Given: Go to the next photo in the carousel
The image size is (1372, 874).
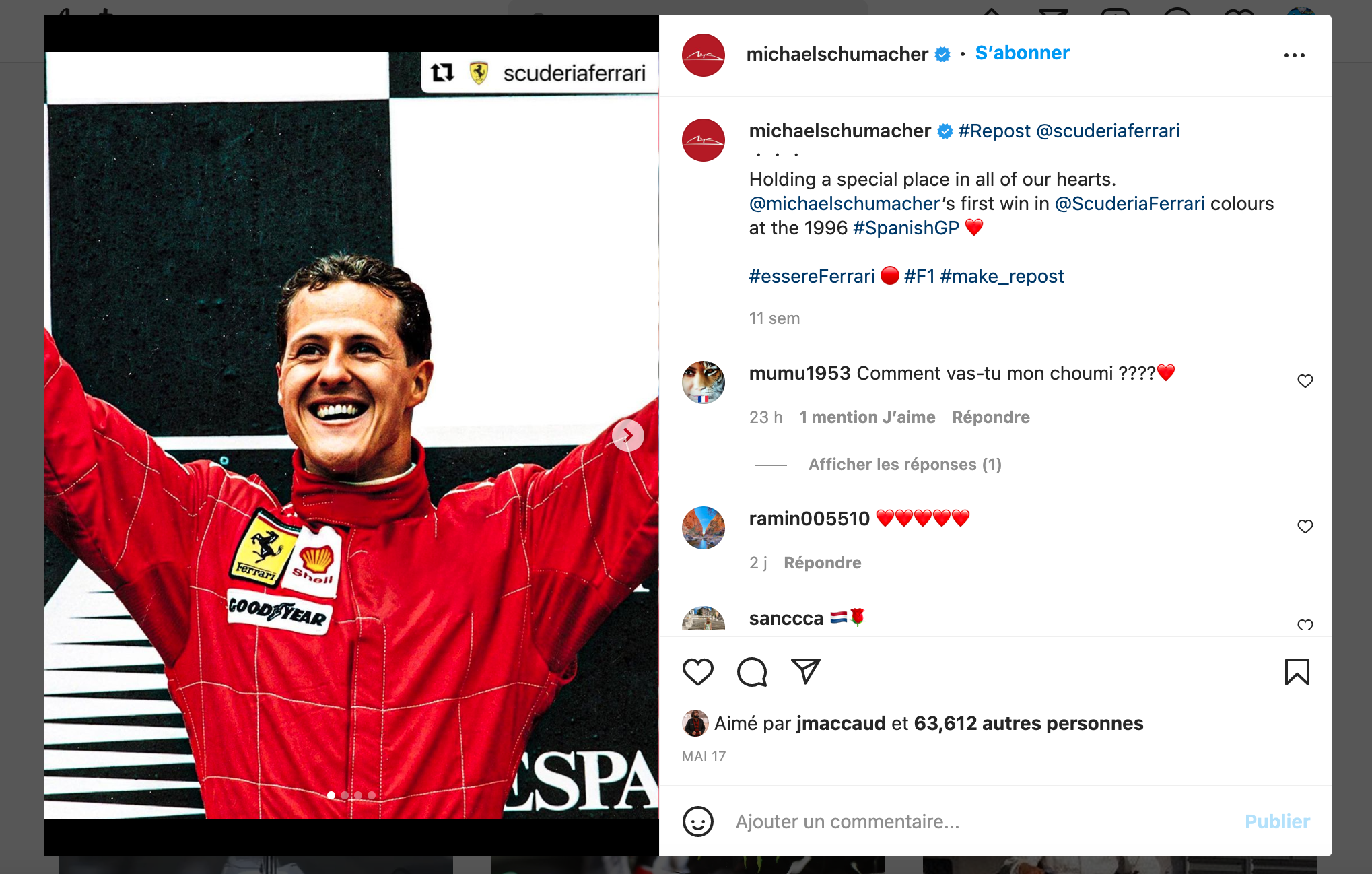Looking at the screenshot, I should (627, 436).
